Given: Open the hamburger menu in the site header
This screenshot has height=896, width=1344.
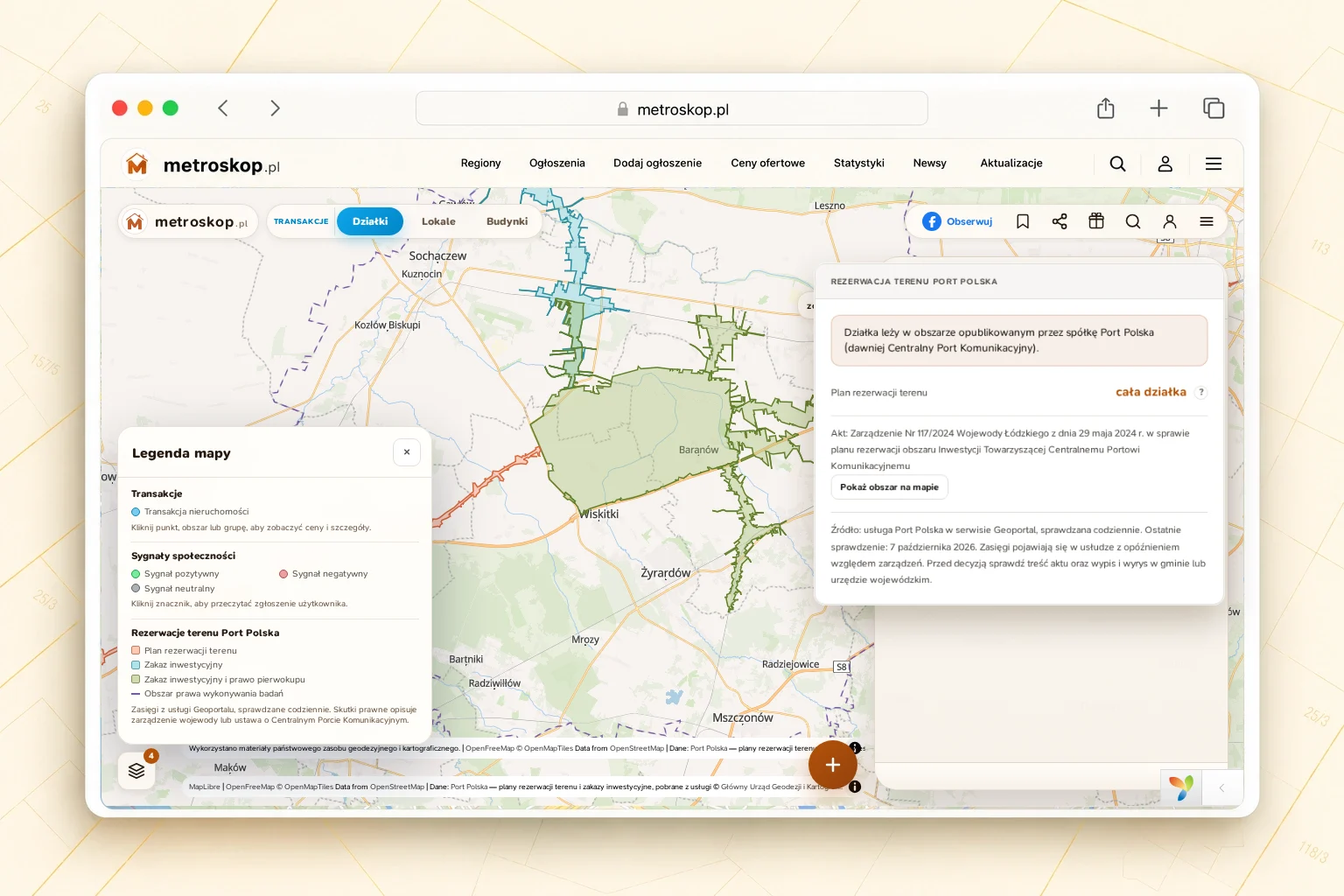Looking at the screenshot, I should [x=1214, y=164].
